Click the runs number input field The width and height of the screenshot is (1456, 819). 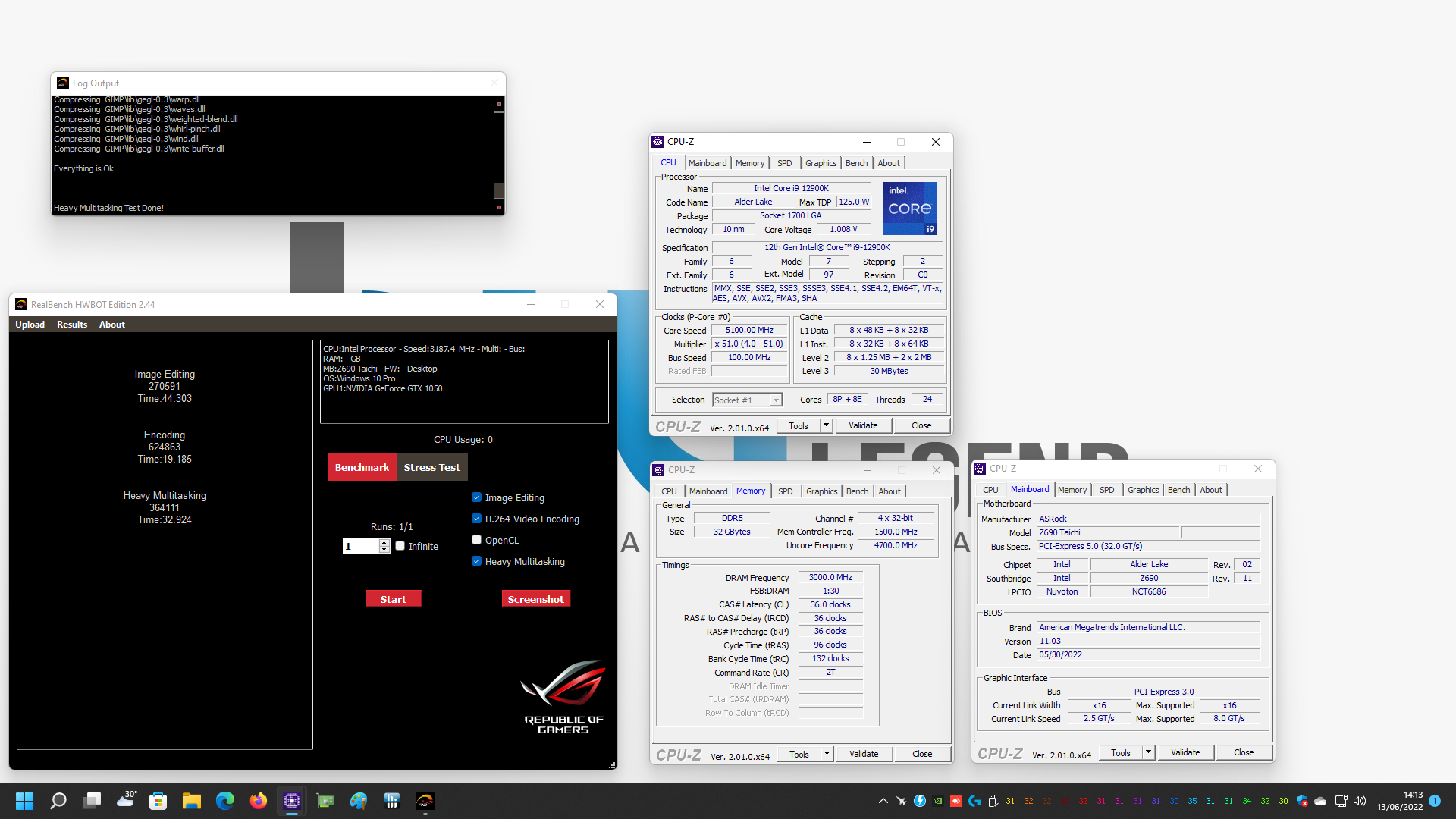pyautogui.click(x=361, y=546)
